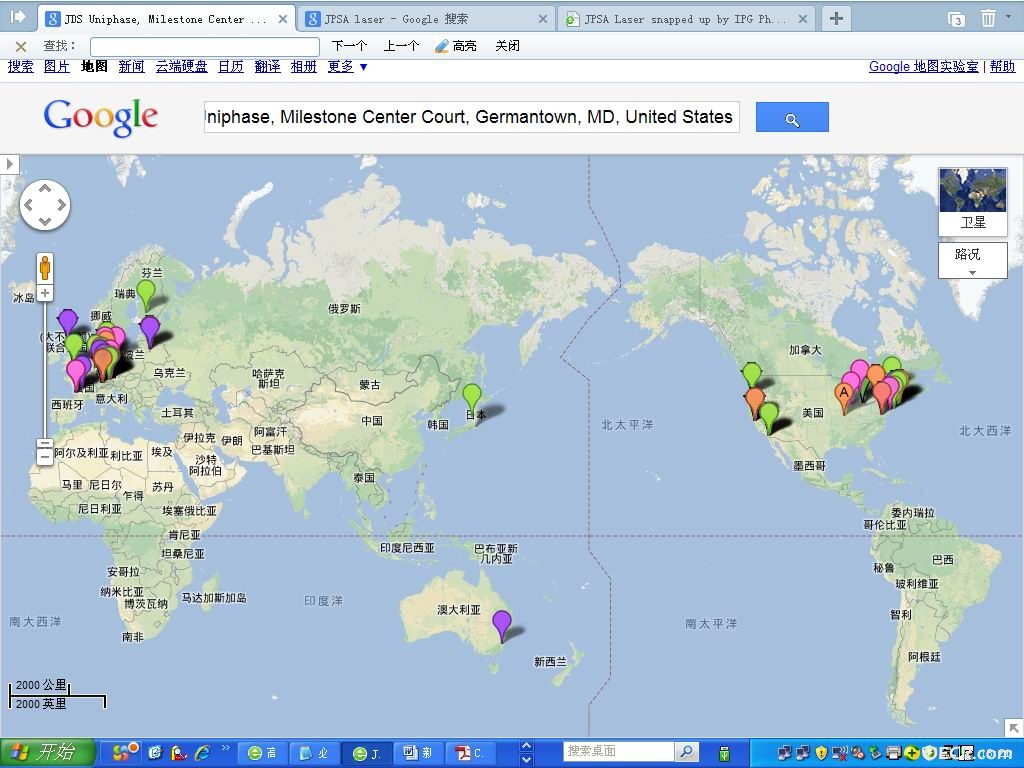This screenshot has height=768, width=1024.
Task: Click 关闭 in the find bar
Action: pyautogui.click(x=507, y=46)
